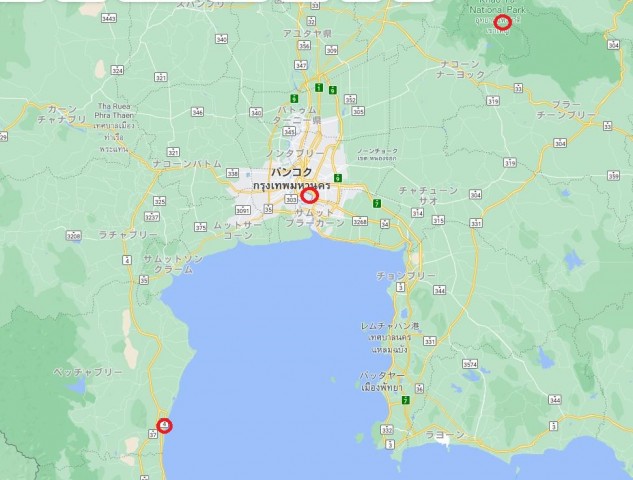This screenshot has width=633, height=480.
Task: Select the route 3091 road shield
Action: (243, 210)
